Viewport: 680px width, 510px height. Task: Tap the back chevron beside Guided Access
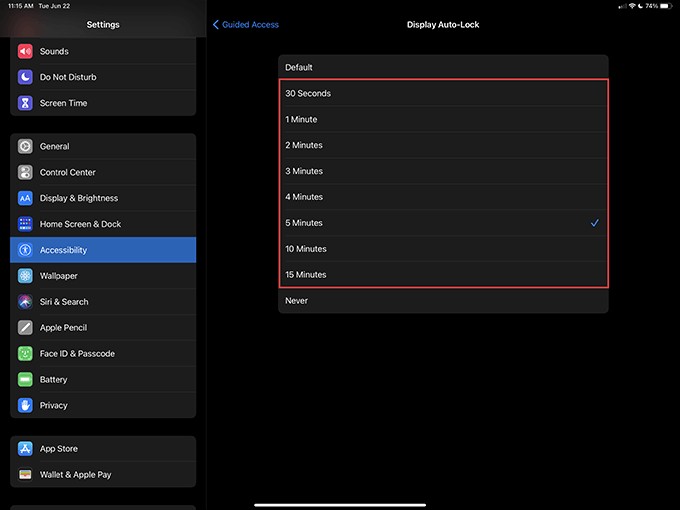pyautogui.click(x=216, y=25)
